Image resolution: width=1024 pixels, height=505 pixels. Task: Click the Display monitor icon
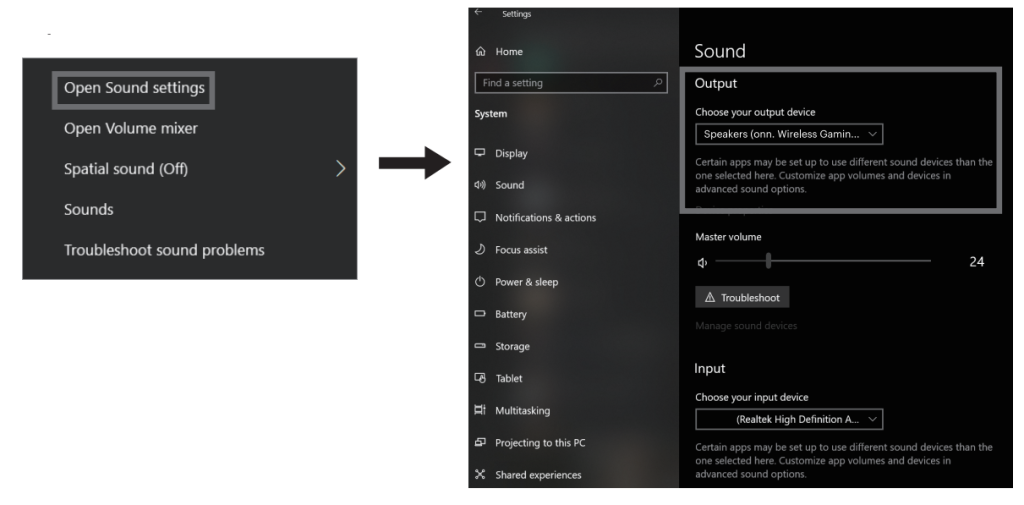480,153
